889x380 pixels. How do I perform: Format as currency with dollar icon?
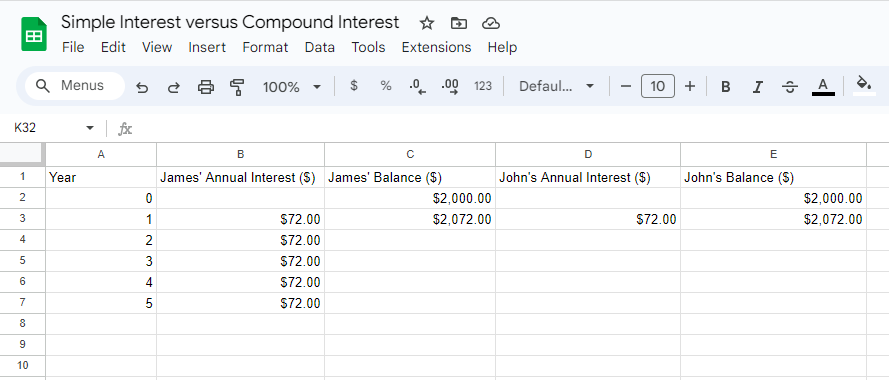pyautogui.click(x=354, y=86)
